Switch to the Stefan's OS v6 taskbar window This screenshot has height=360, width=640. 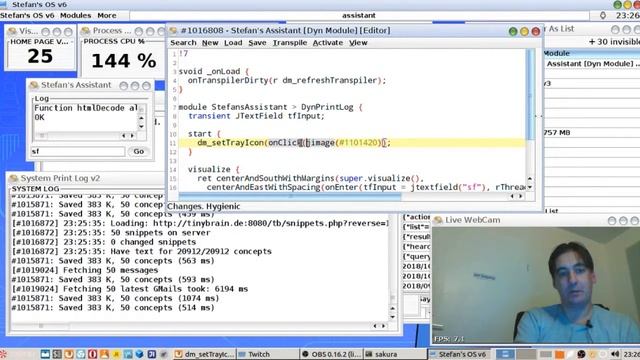(459, 354)
